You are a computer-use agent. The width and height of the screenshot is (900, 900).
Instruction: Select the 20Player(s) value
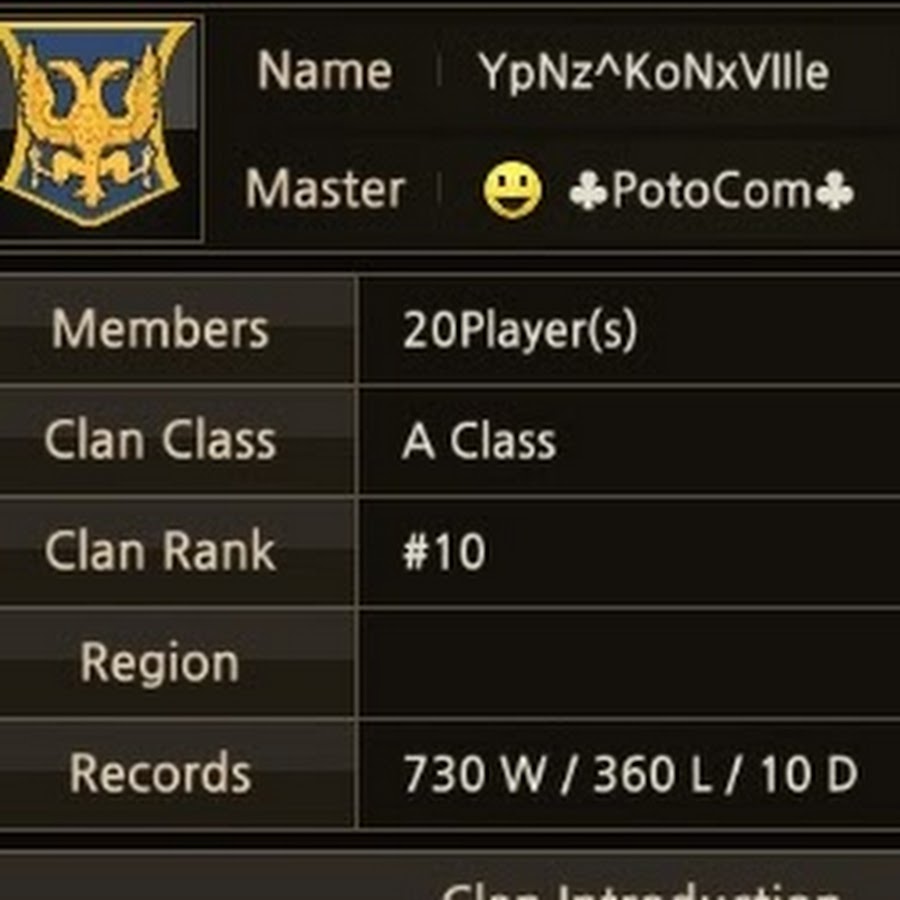(520, 331)
